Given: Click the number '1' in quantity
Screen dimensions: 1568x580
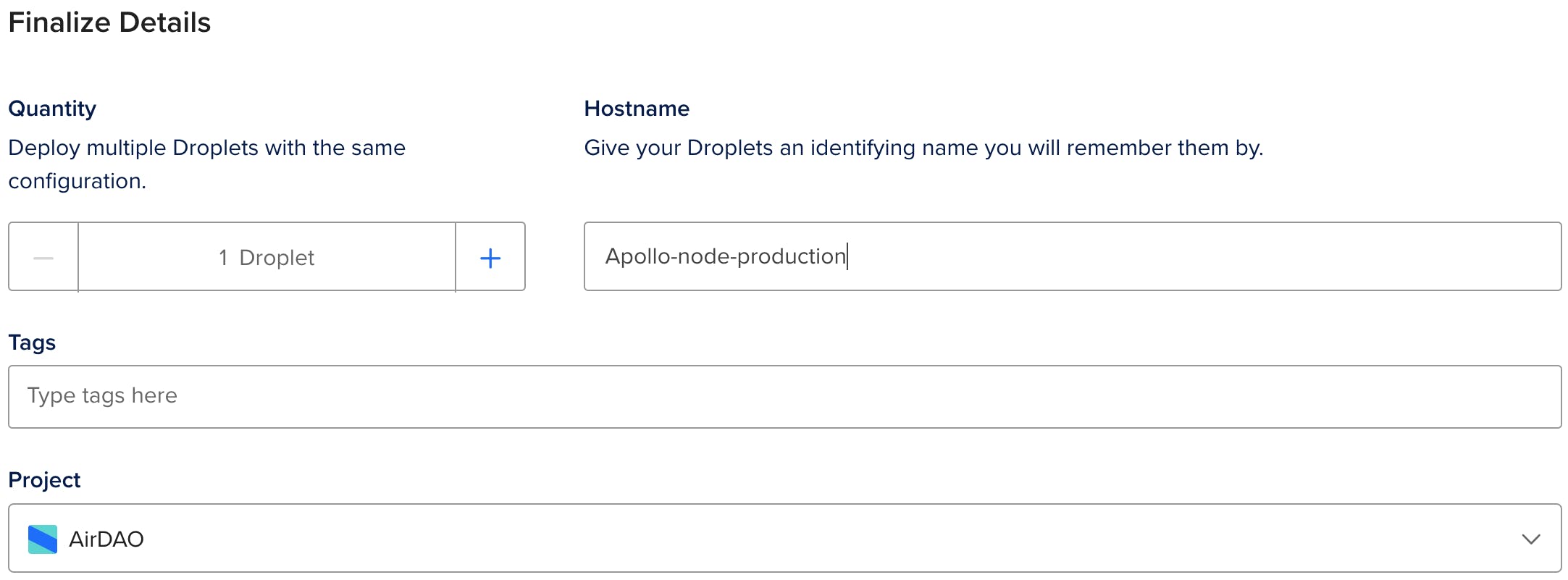Looking at the screenshot, I should 223,258.
